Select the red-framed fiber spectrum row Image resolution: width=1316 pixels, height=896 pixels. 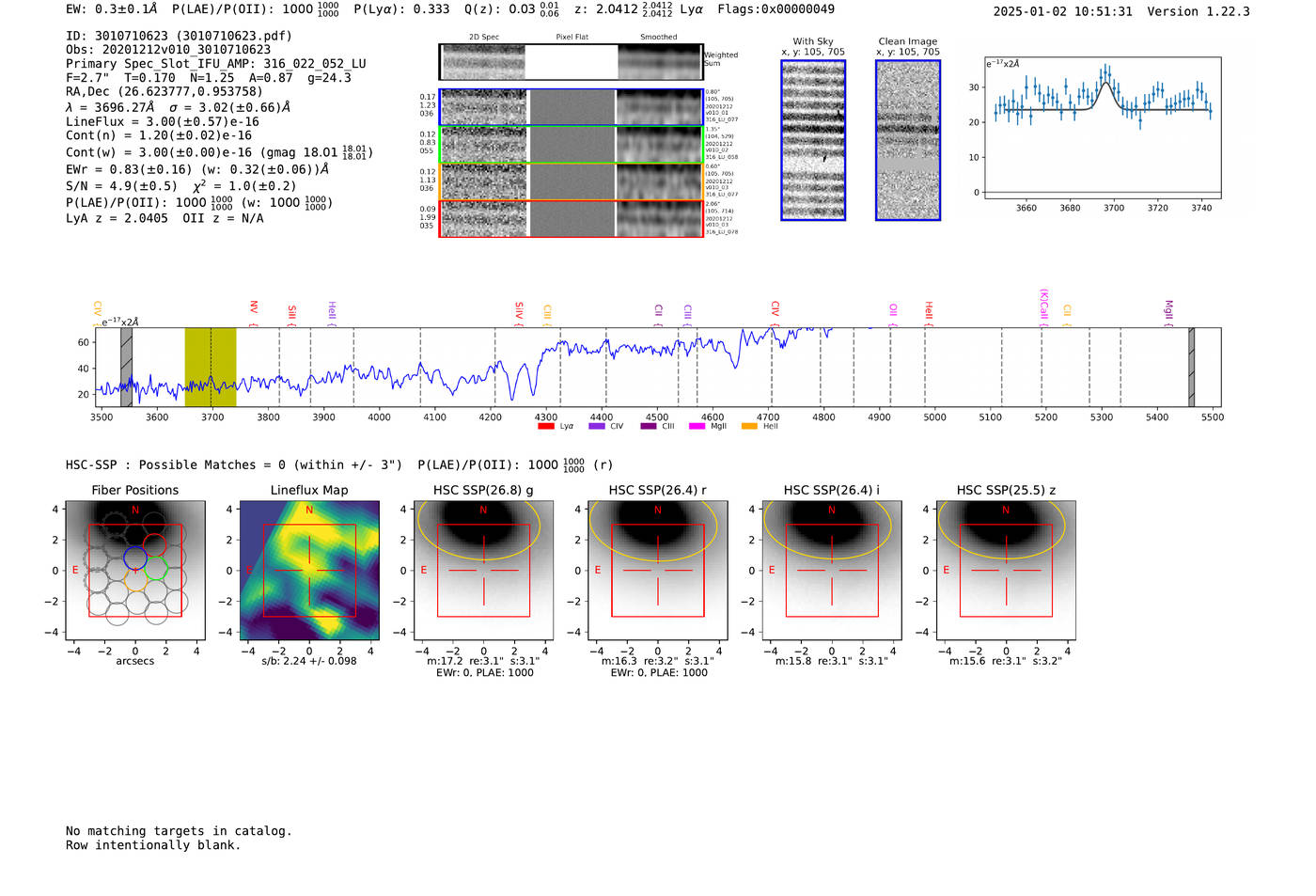pyautogui.click(x=572, y=218)
